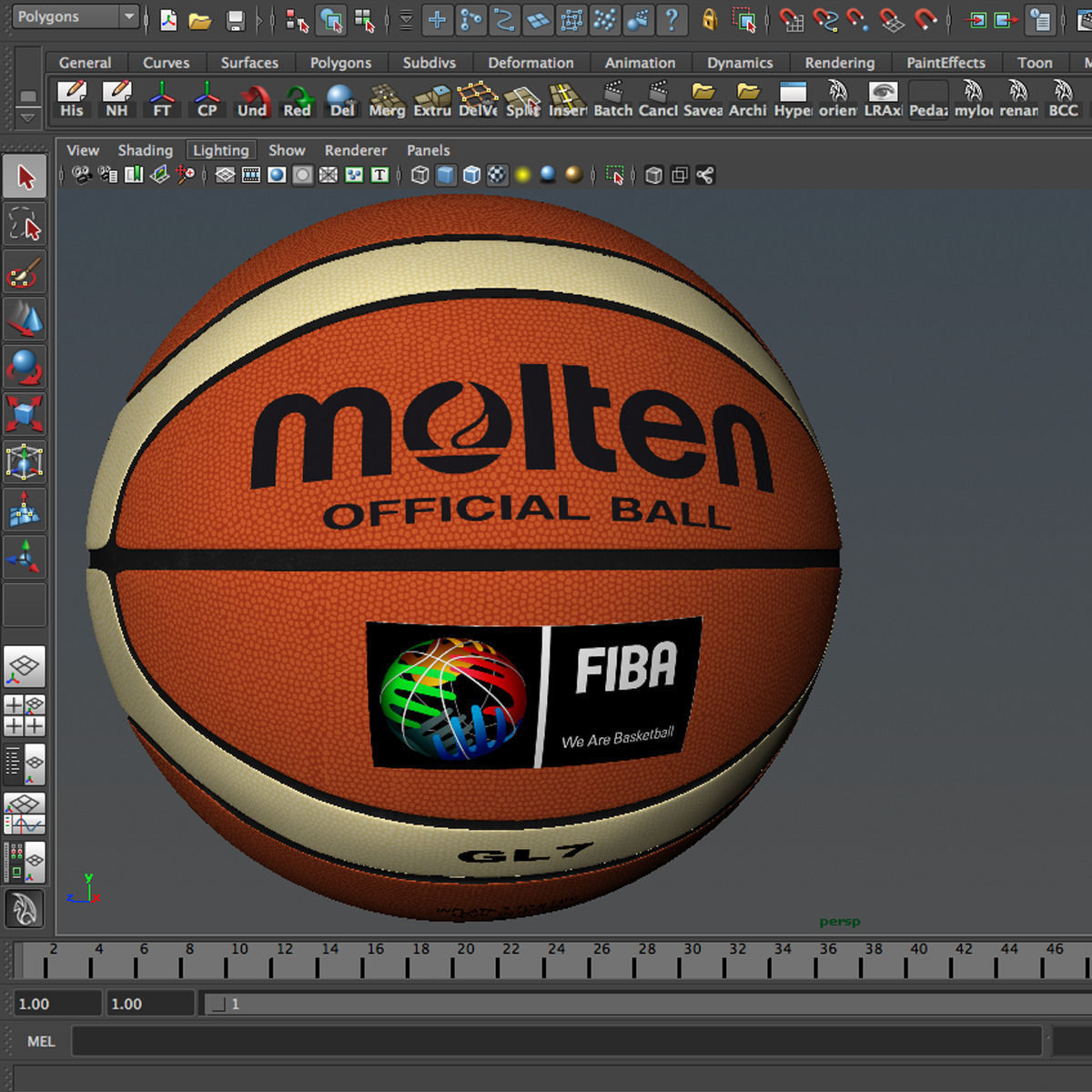Viewport: 1092px width, 1092px height.
Task: Toggle Select by object type mode
Action: (332, 19)
